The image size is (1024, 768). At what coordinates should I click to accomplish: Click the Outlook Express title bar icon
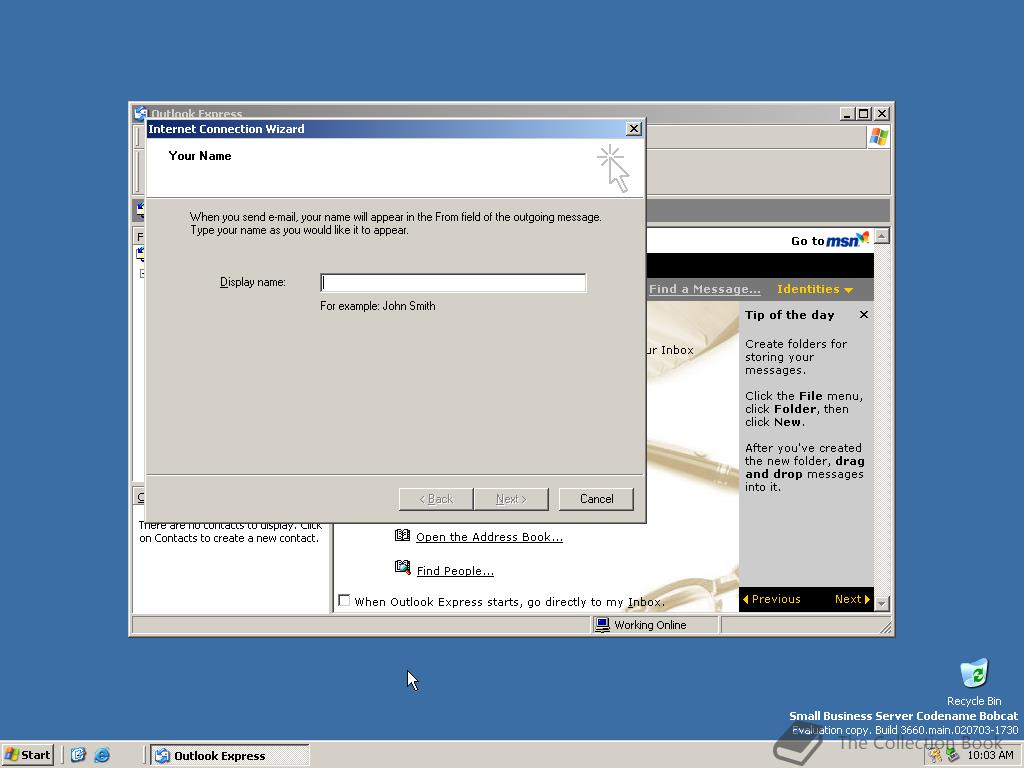tap(140, 113)
